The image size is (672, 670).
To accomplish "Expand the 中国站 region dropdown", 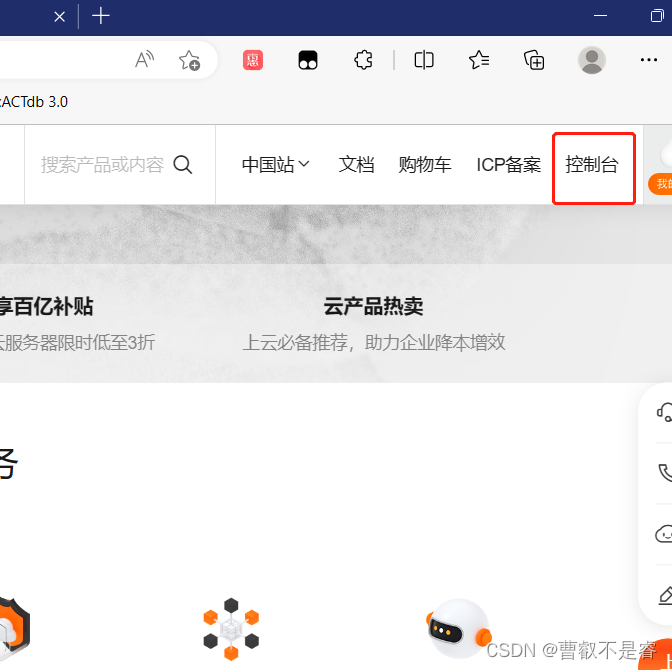I will (x=275, y=165).
